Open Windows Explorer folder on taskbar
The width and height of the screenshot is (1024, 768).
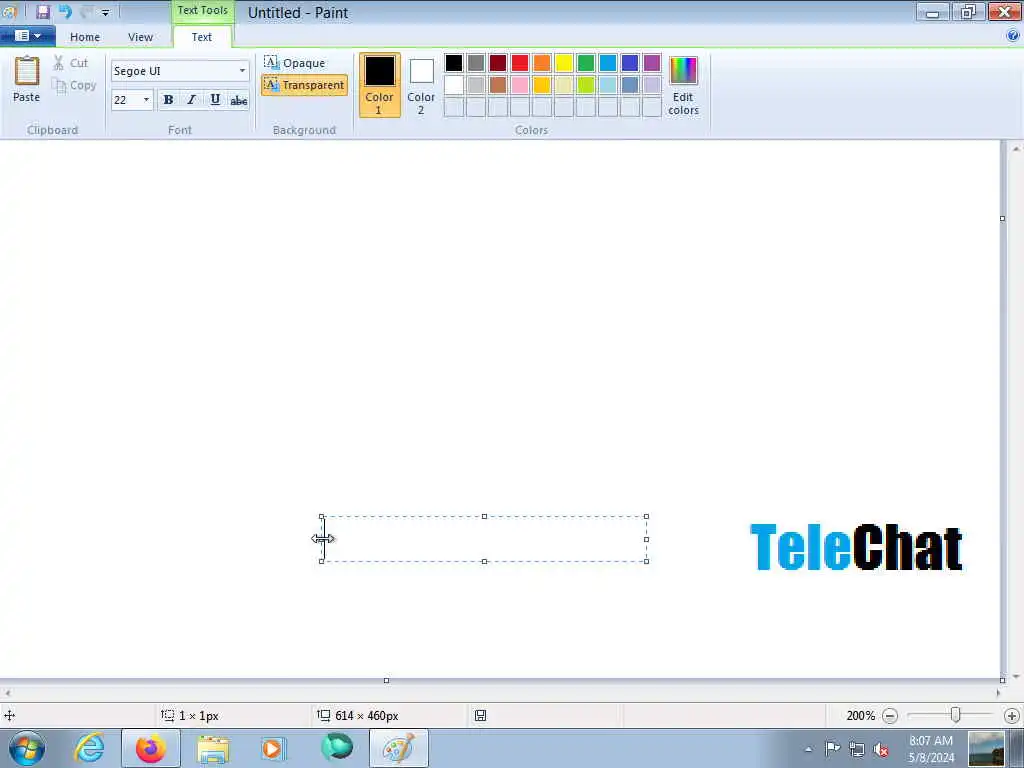pyautogui.click(x=213, y=748)
